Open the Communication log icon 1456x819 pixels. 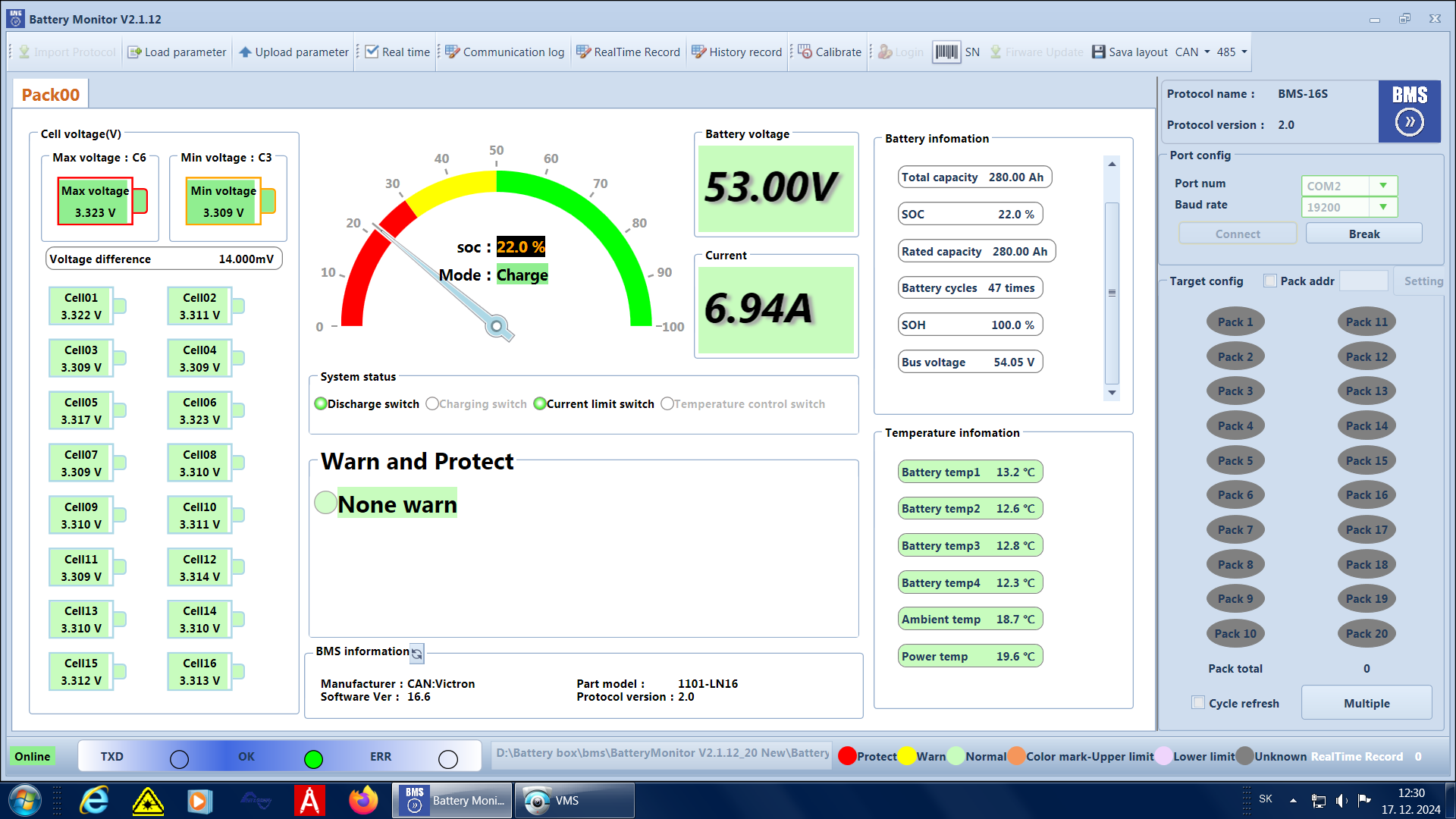click(453, 52)
